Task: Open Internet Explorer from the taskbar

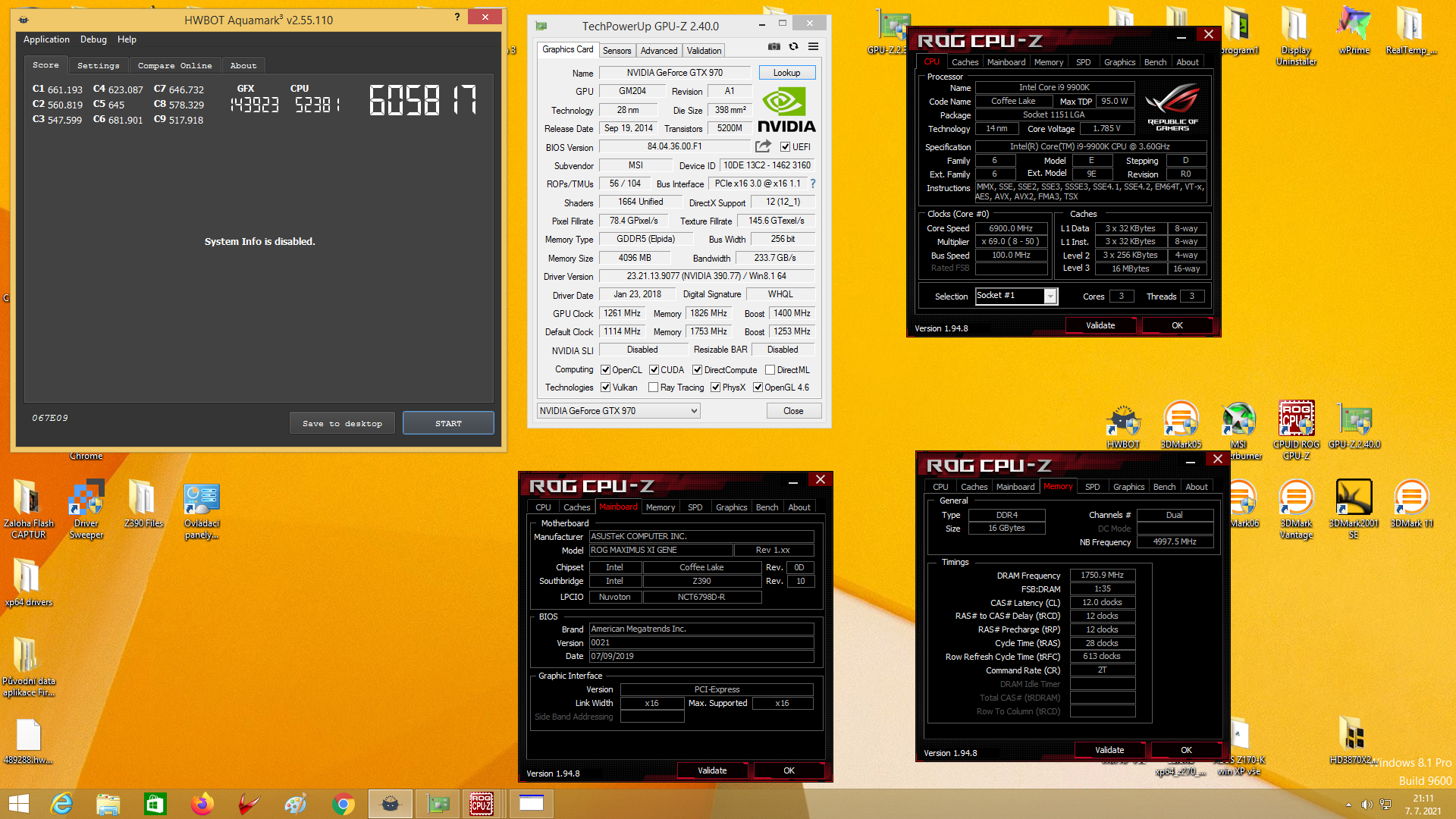Action: pos(61,804)
